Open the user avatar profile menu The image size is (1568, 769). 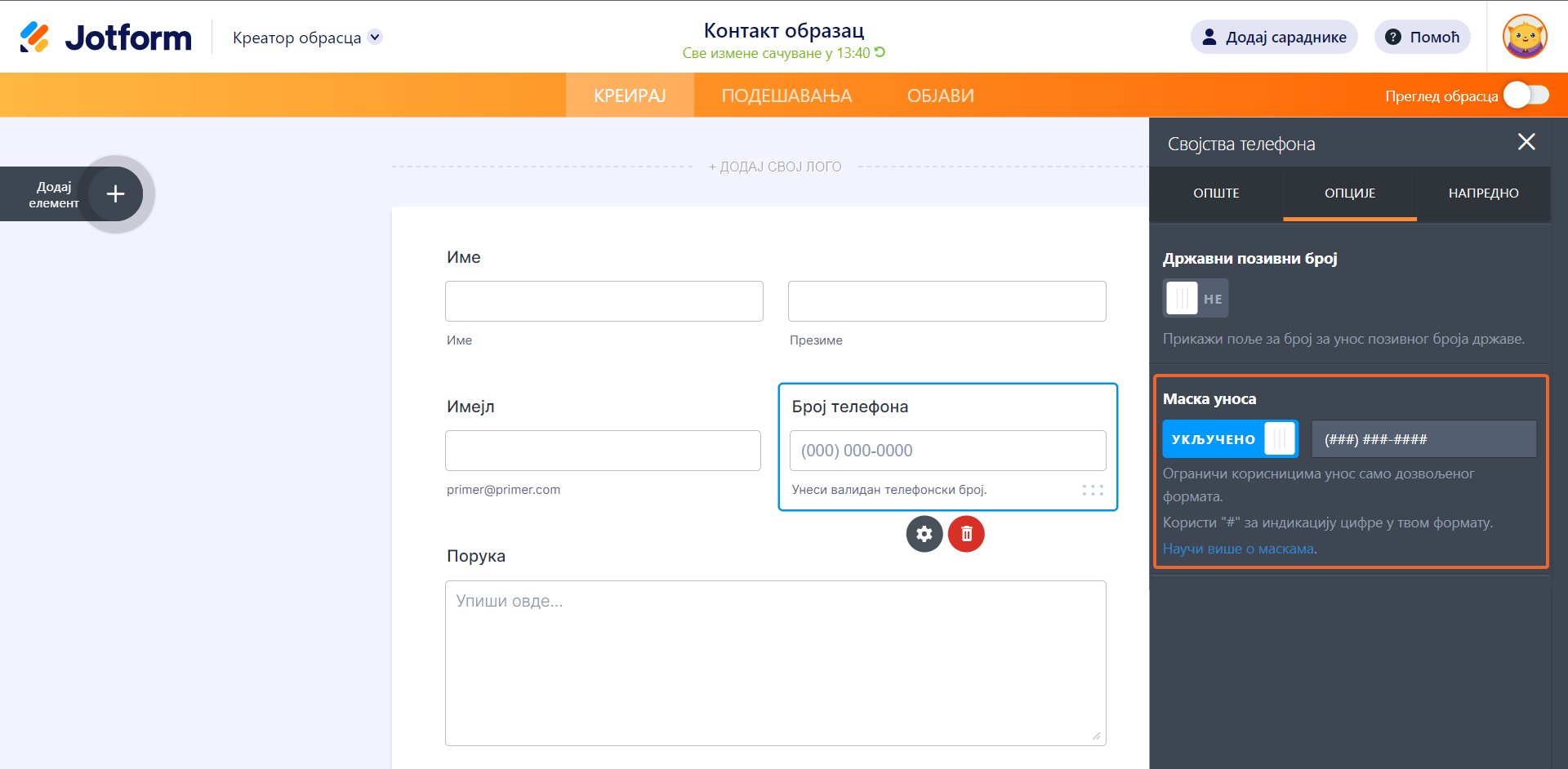1525,37
